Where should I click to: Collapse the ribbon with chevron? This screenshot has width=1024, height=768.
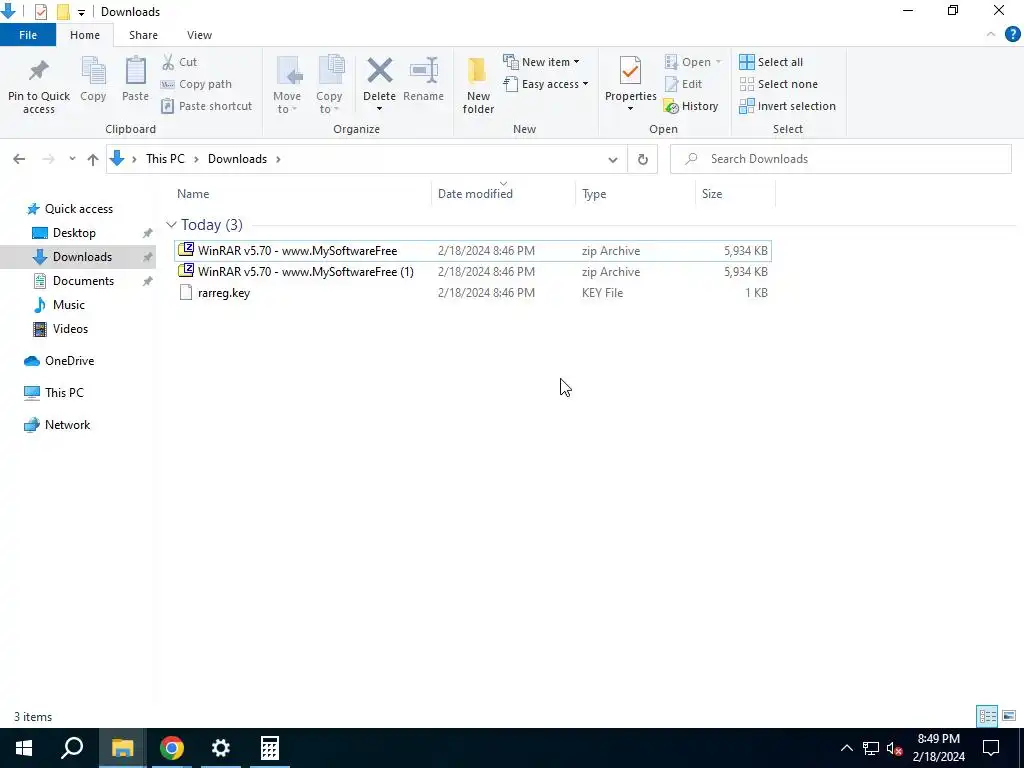click(991, 35)
